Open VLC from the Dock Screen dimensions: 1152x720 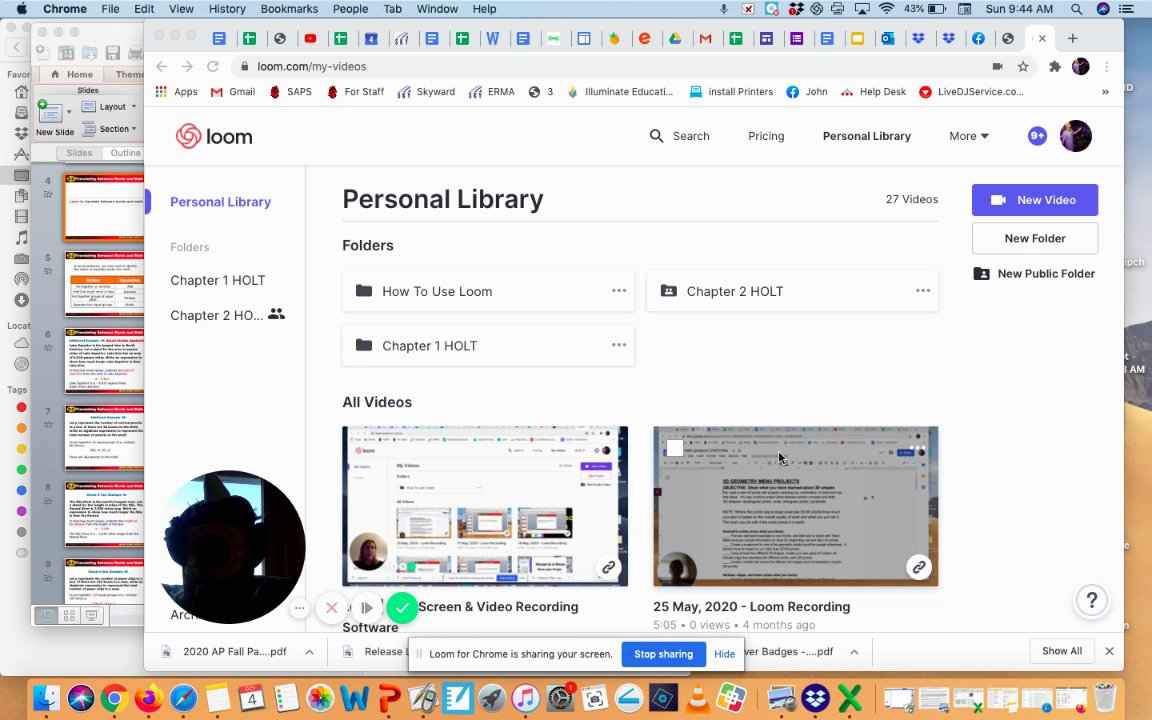697,697
